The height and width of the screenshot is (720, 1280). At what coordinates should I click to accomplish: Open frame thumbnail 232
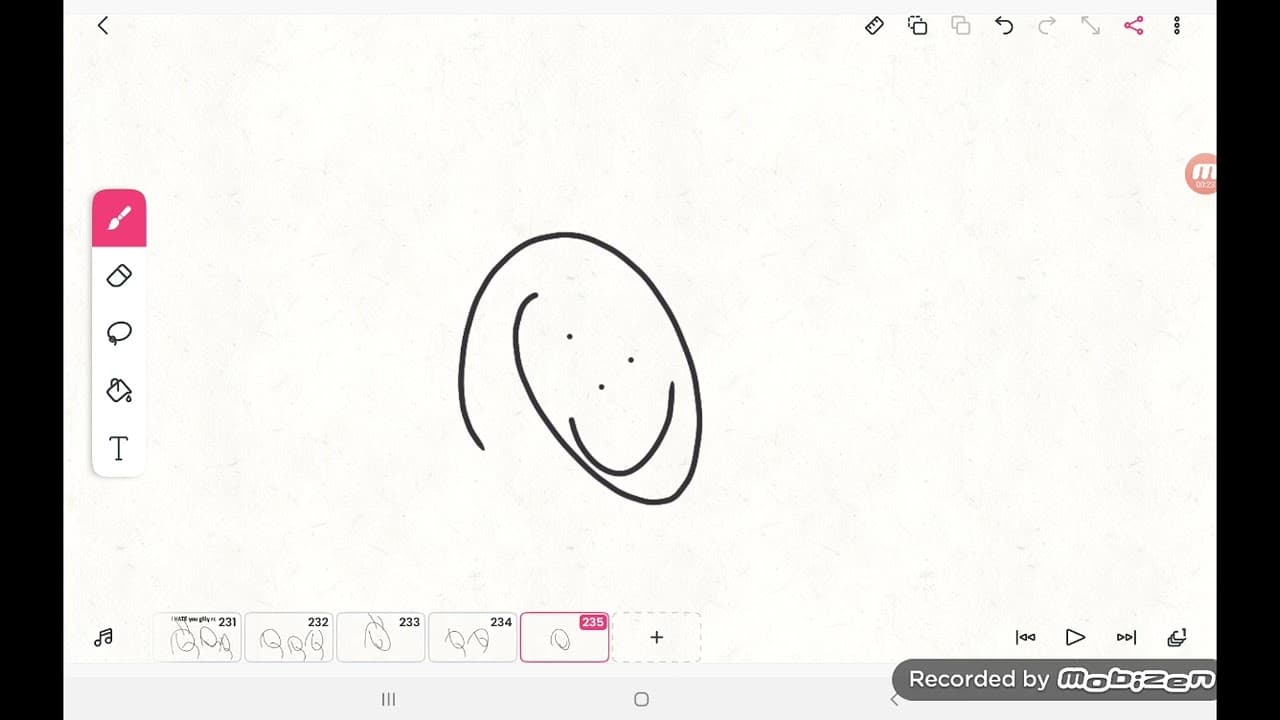pos(289,637)
